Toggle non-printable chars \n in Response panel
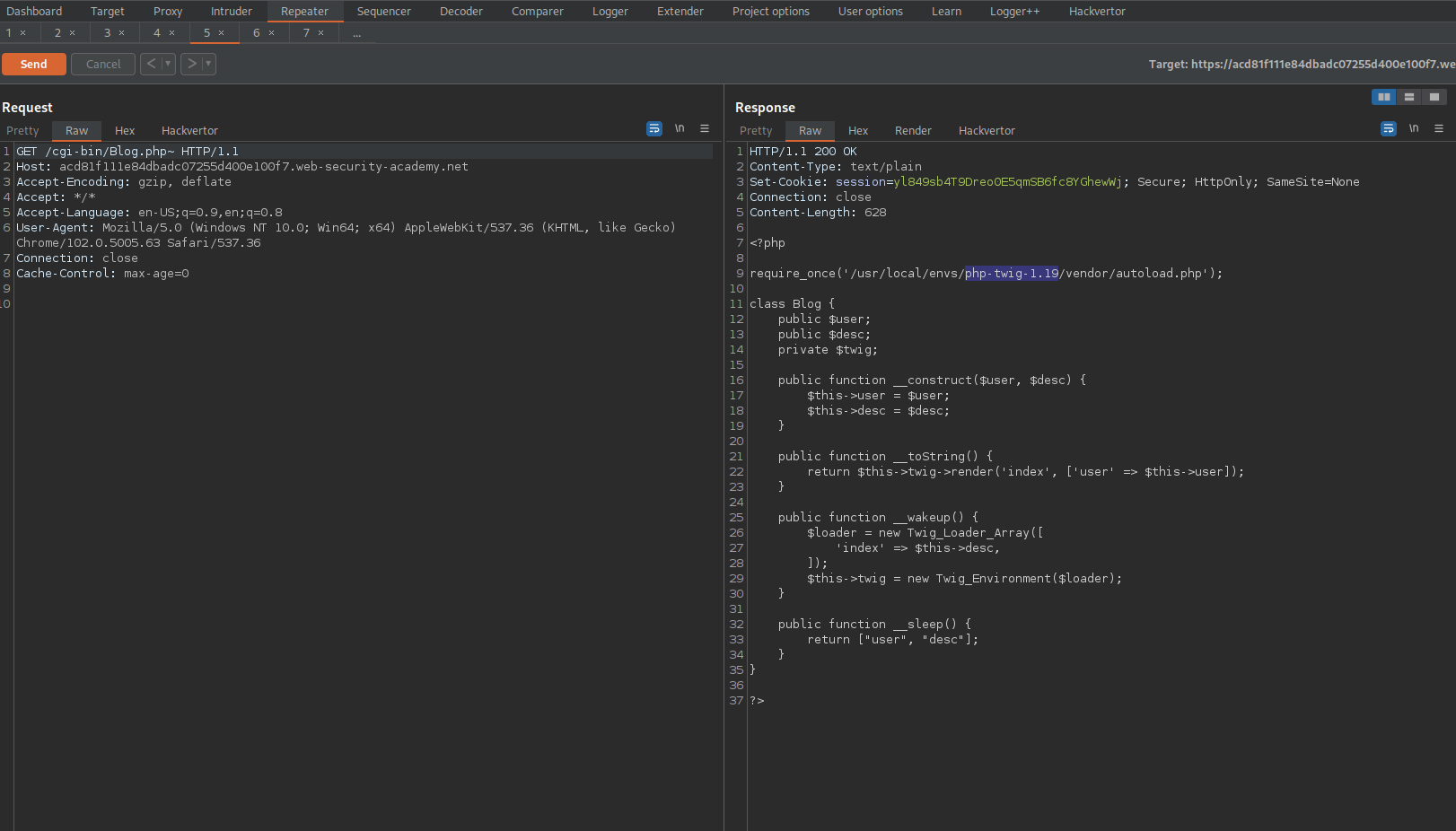 coord(1414,128)
